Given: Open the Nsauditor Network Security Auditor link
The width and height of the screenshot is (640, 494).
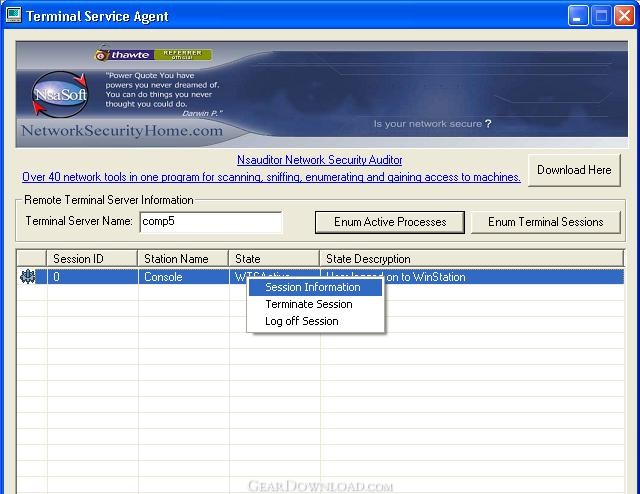Looking at the screenshot, I should coord(320,160).
